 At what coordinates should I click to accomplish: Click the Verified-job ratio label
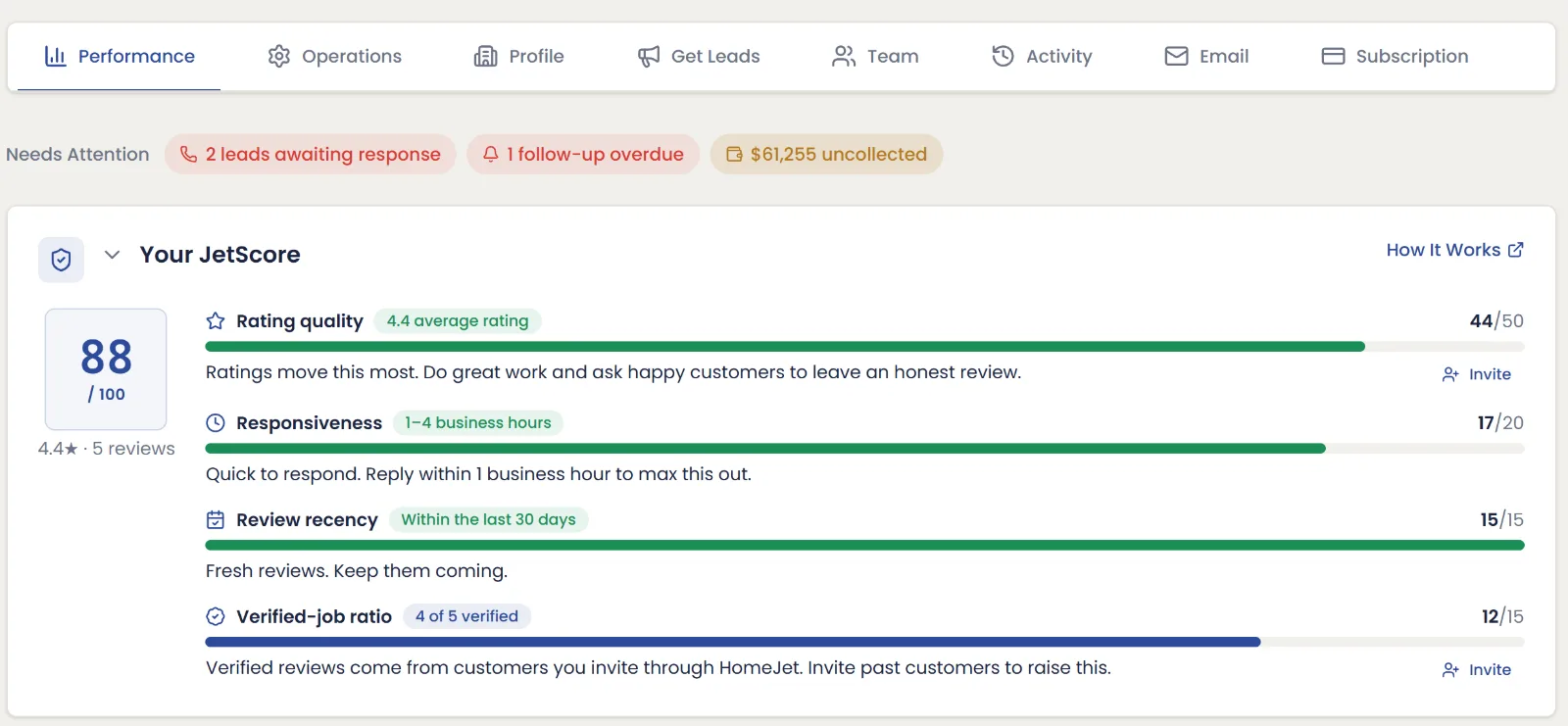pyautogui.click(x=314, y=617)
